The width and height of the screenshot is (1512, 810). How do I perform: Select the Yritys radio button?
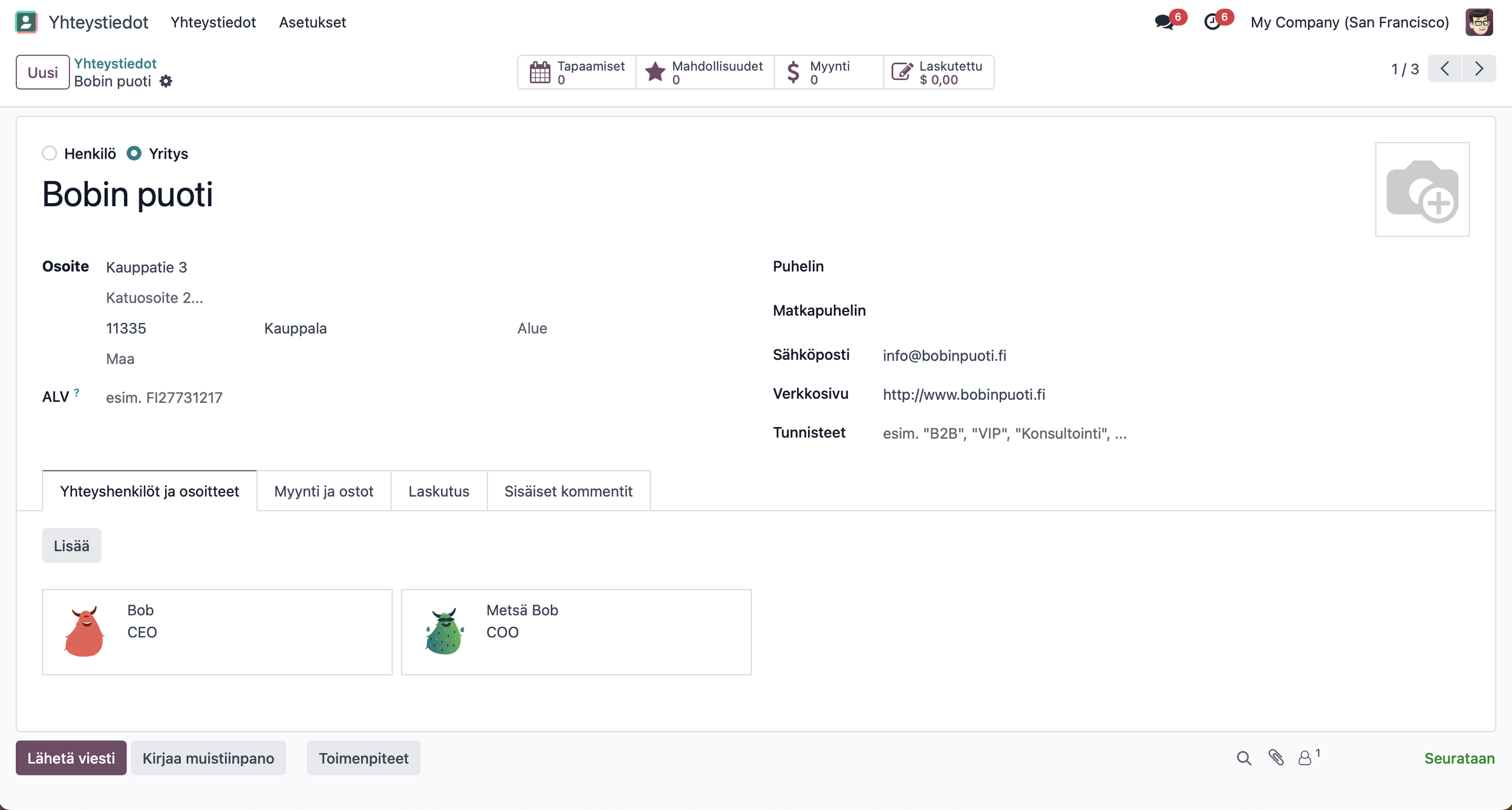tap(134, 154)
